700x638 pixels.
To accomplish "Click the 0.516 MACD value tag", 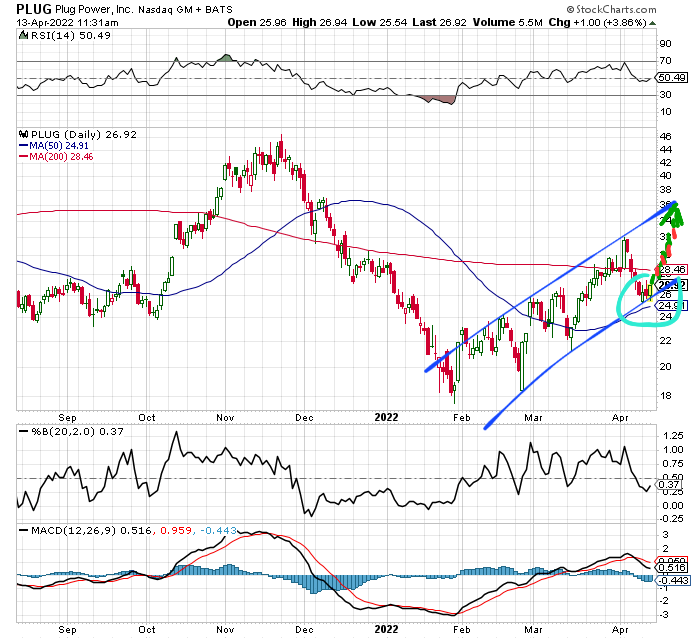I will tap(672, 568).
